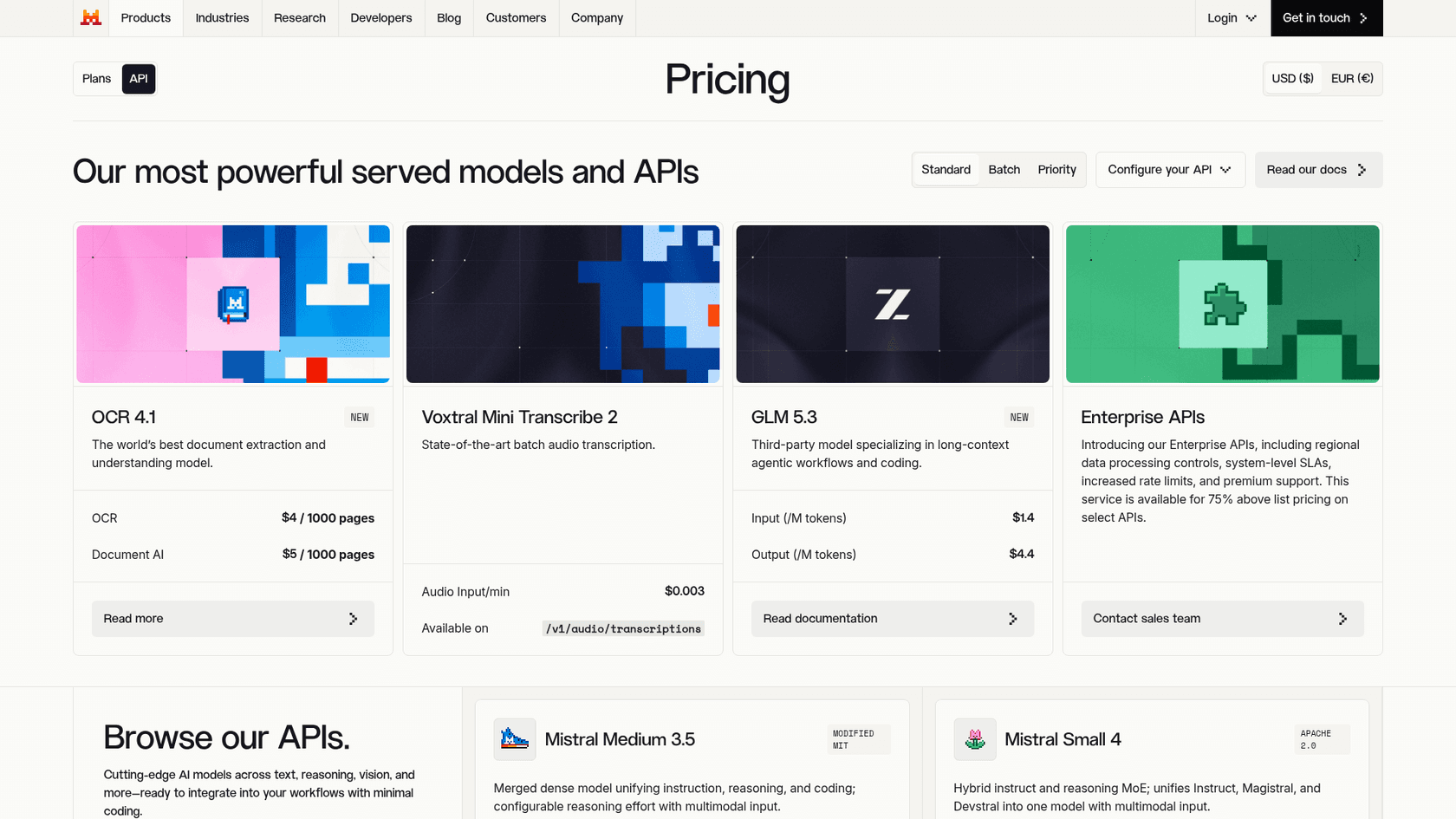This screenshot has width=1456, height=819.
Task: Click the Enterprise APIs puzzle piece icon
Action: (x=1224, y=304)
